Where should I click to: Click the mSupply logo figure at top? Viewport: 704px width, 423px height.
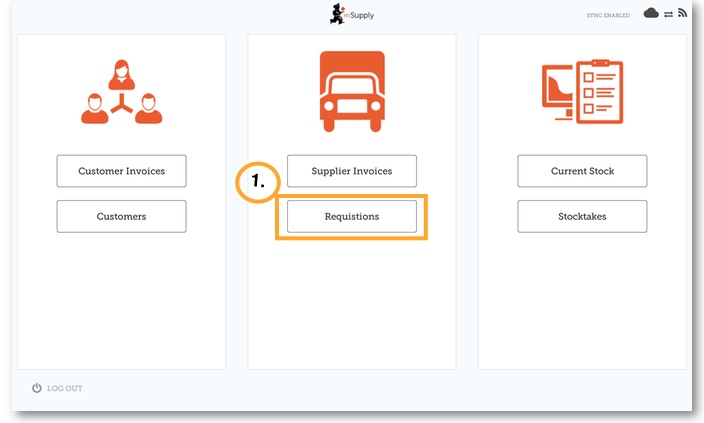(337, 13)
